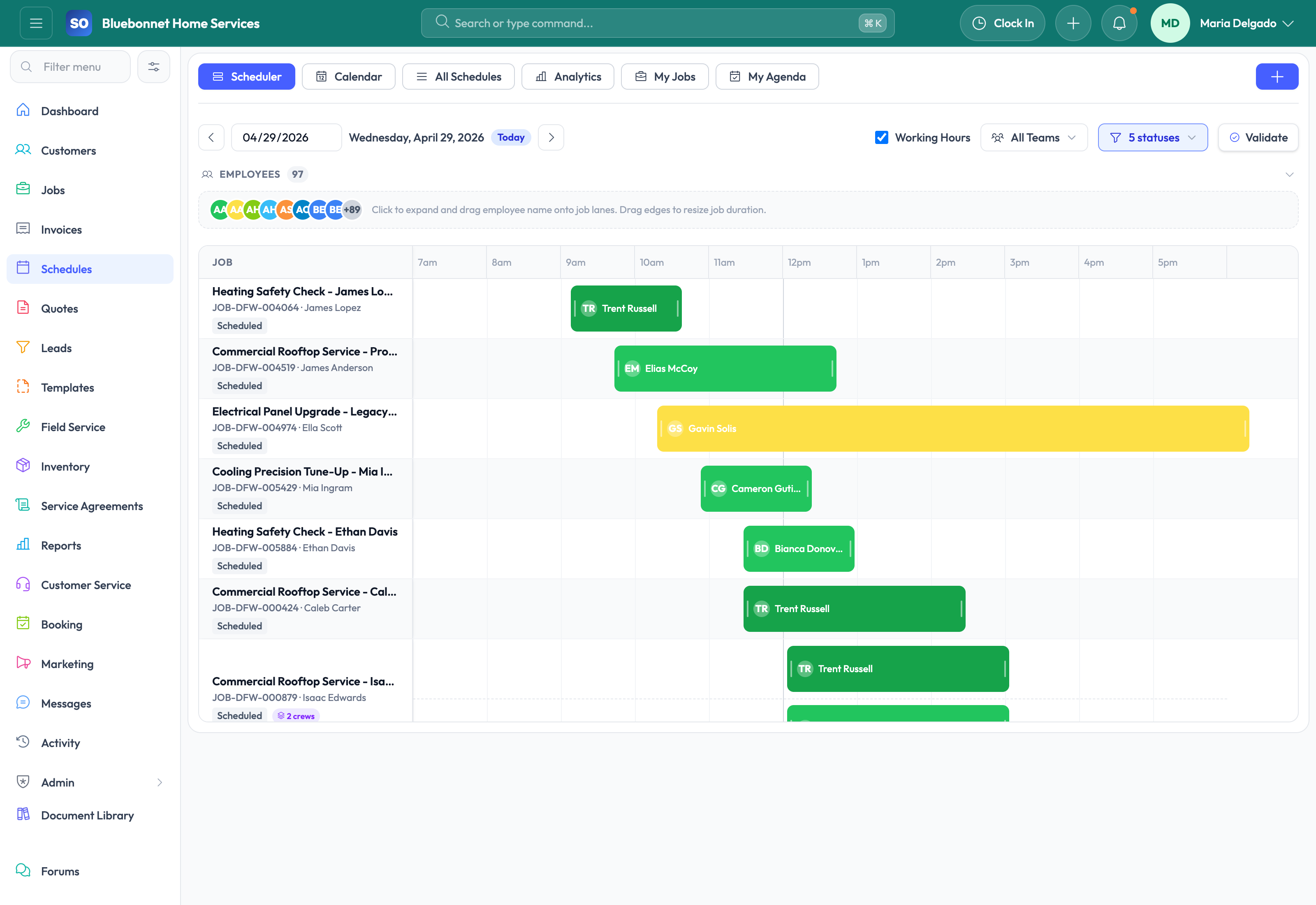The image size is (1316, 905).
Task: Switch to the My Agenda tab
Action: (x=767, y=77)
